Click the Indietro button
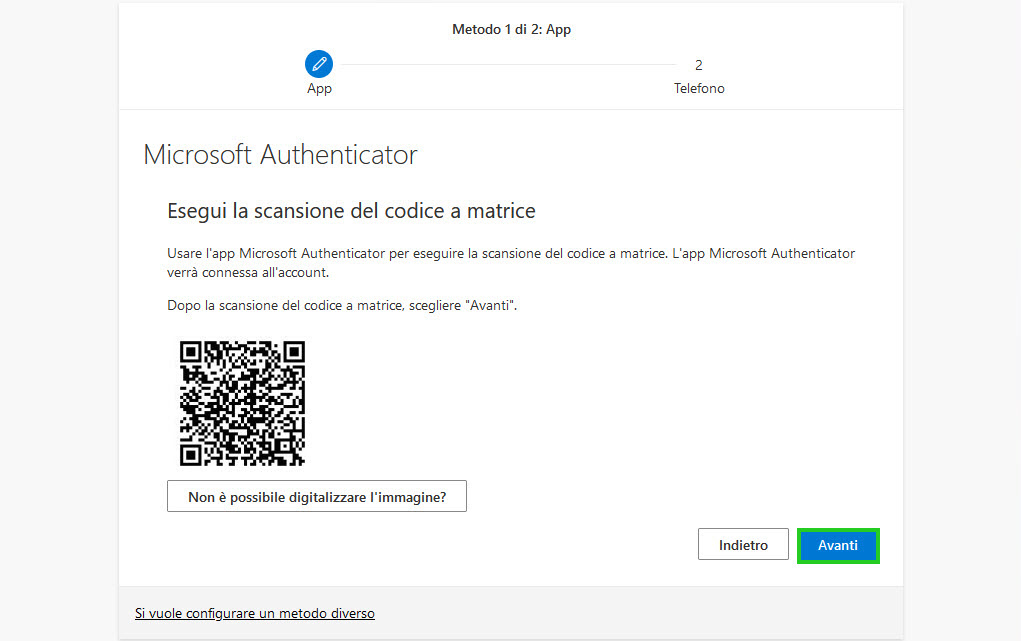 coord(743,545)
